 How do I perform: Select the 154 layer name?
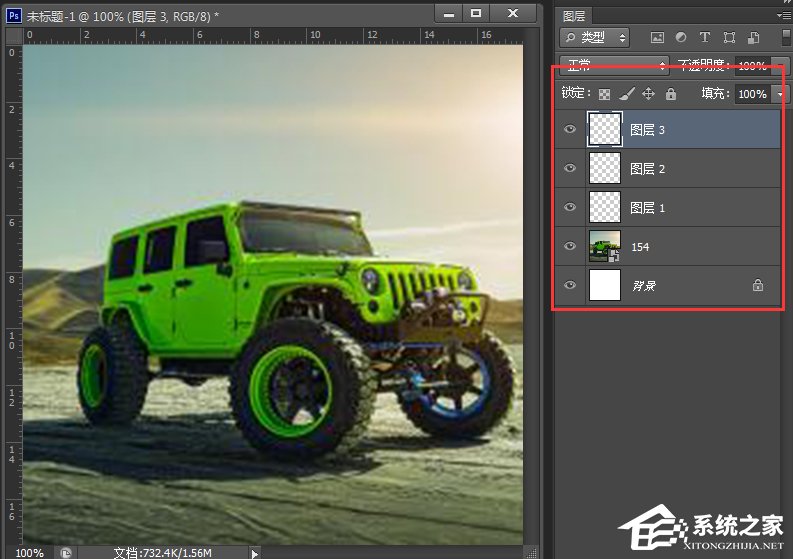(640, 247)
